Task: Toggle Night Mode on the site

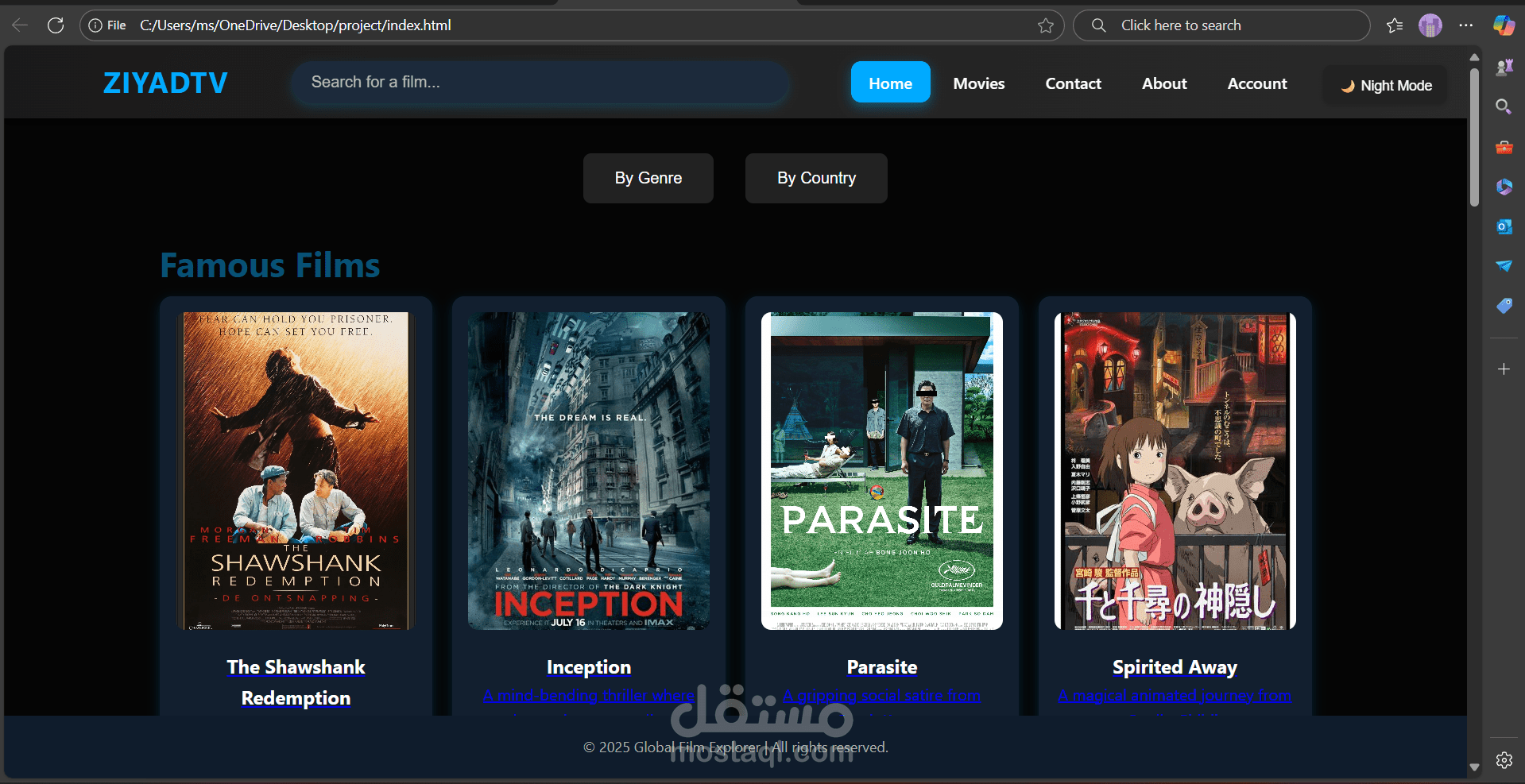Action: point(1386,85)
